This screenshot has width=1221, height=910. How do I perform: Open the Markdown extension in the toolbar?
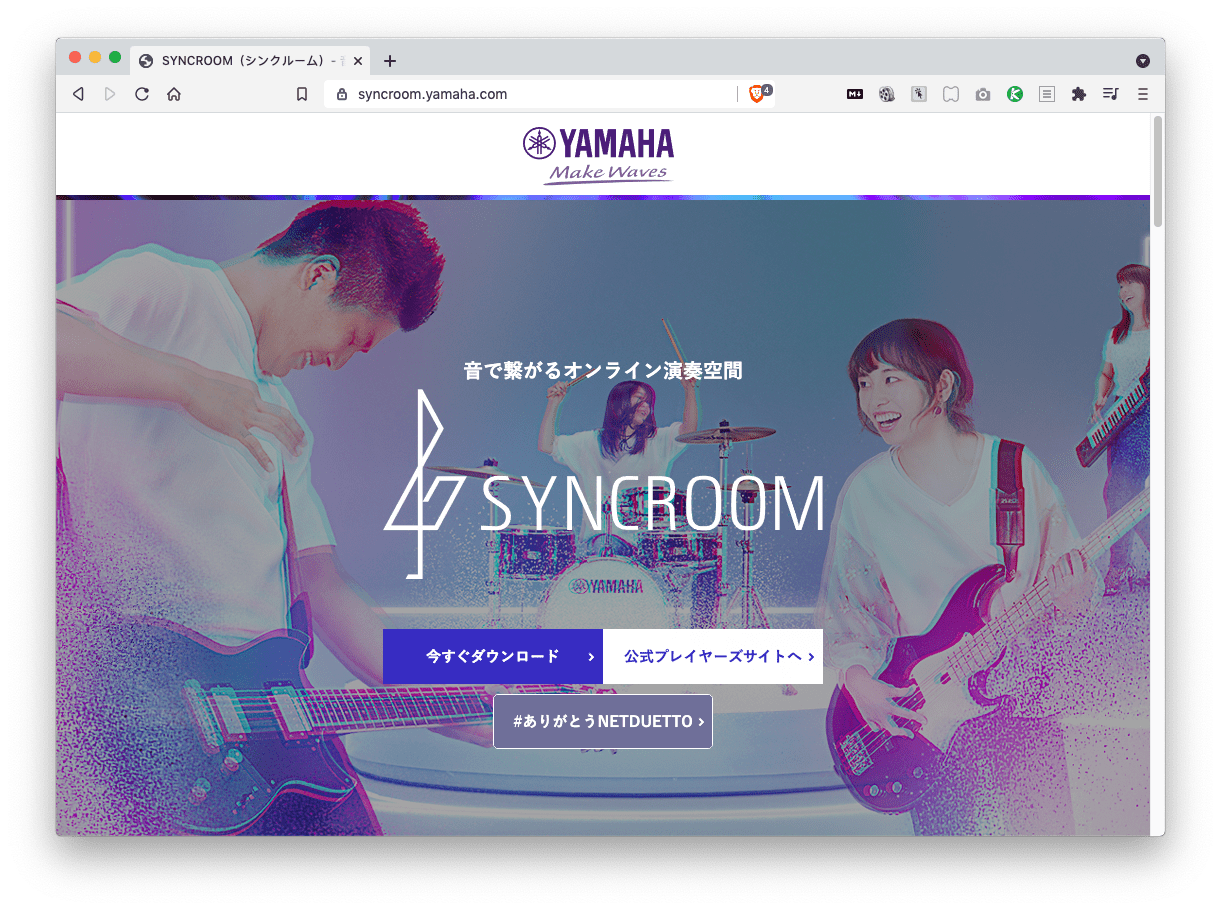pyautogui.click(x=854, y=93)
